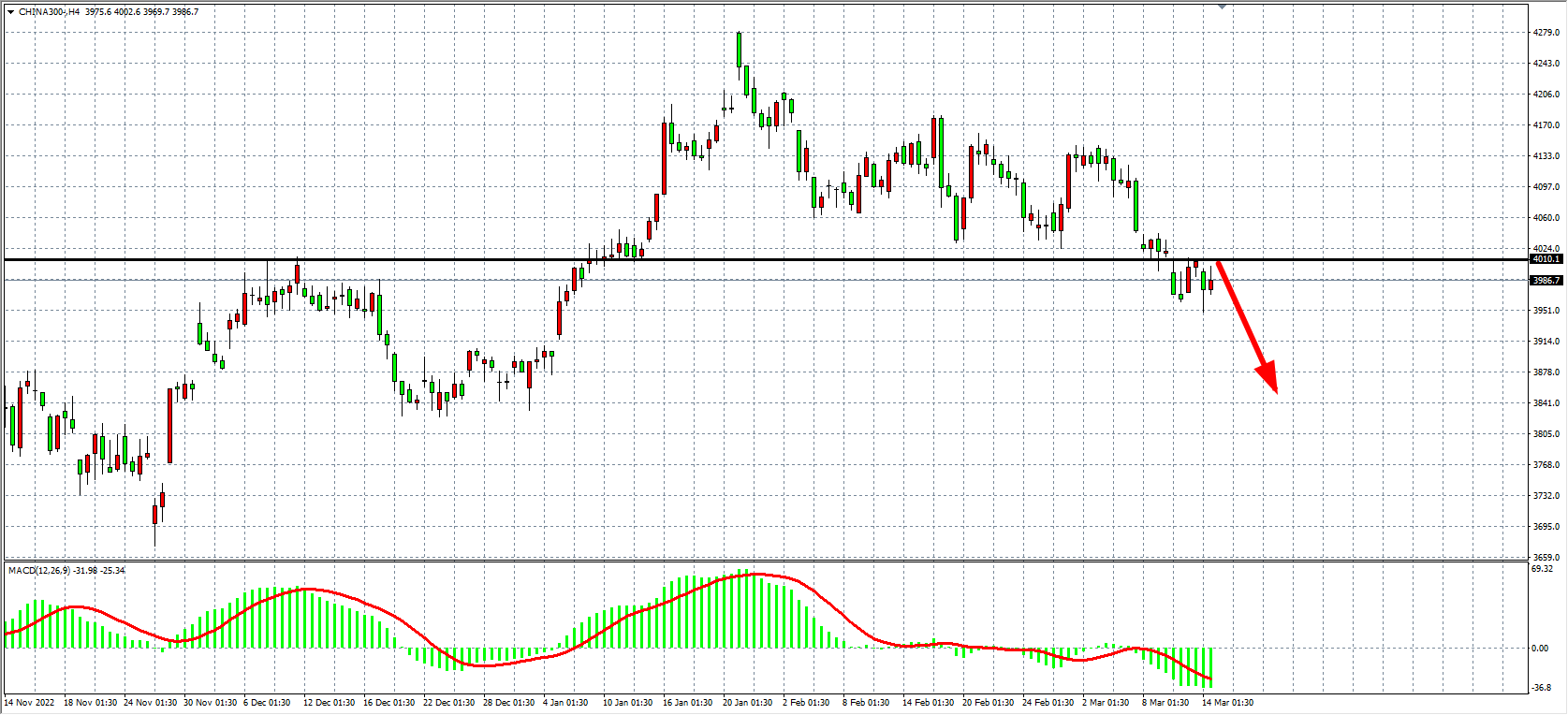Click the -36.8 MACD scale value
The width and height of the screenshot is (1568, 715).
coord(1542,687)
